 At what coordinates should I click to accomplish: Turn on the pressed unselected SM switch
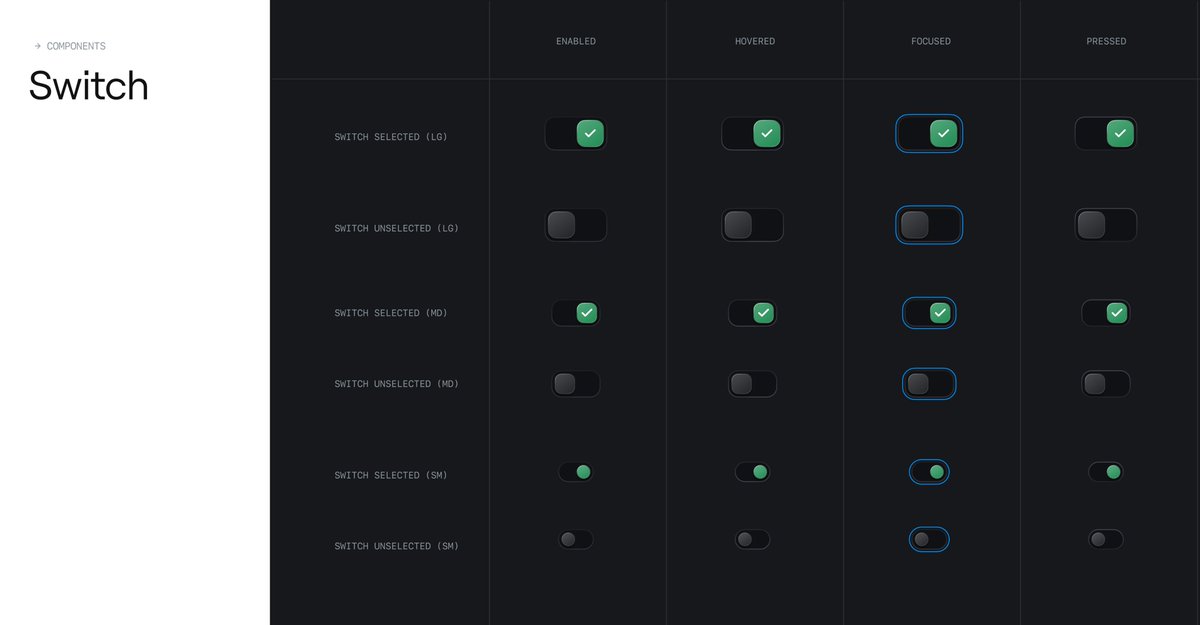(1106, 540)
